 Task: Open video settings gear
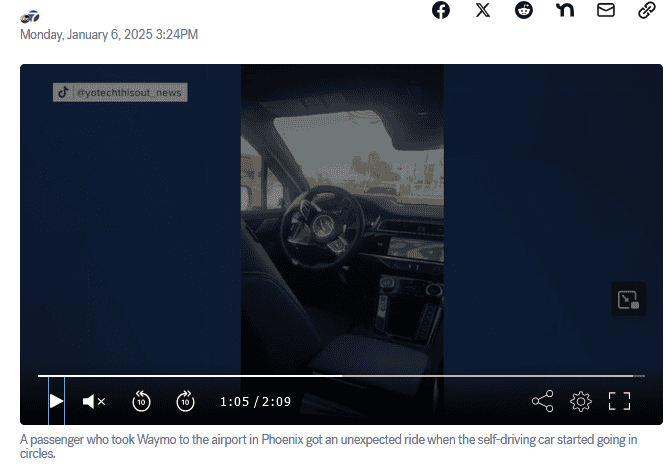pos(581,401)
